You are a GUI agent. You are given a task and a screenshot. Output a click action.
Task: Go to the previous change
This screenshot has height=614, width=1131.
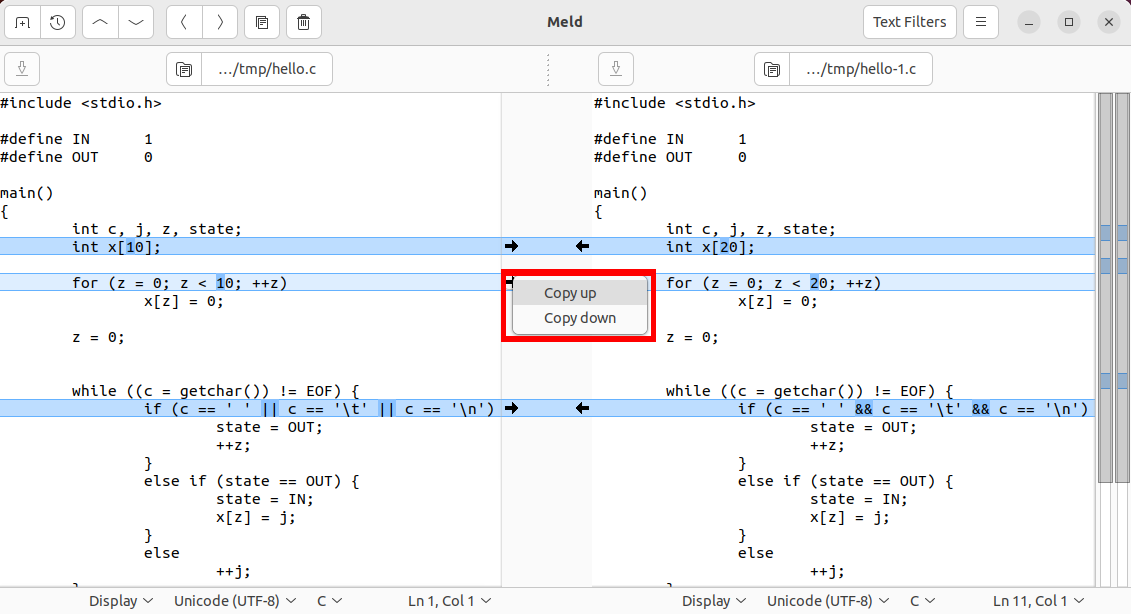tap(98, 21)
